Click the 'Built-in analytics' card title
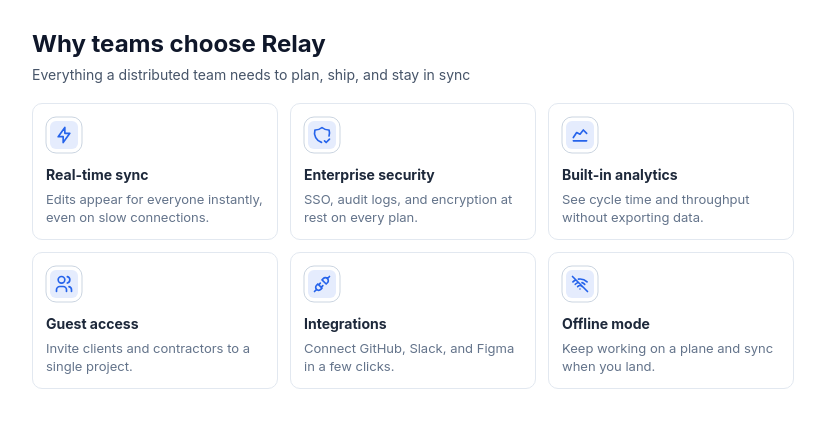826x421 pixels. [x=620, y=175]
